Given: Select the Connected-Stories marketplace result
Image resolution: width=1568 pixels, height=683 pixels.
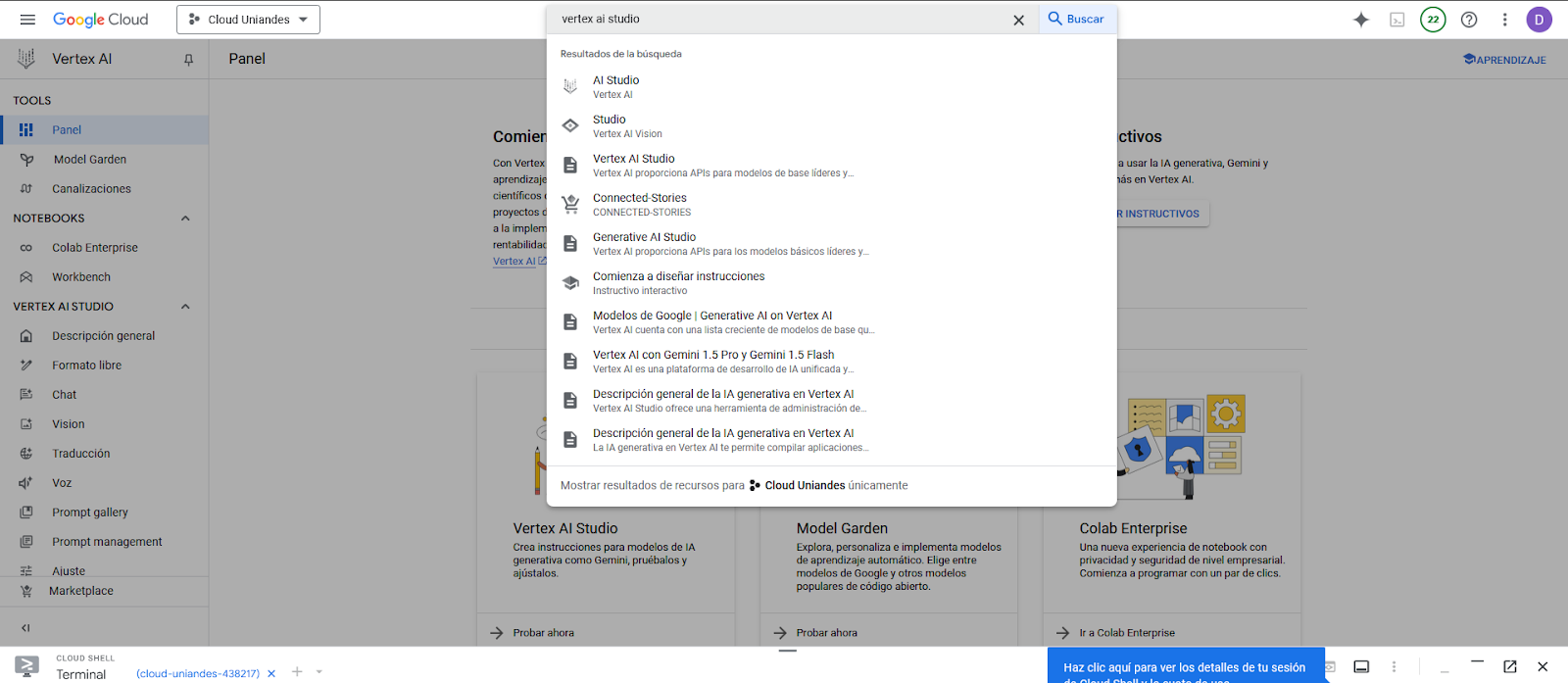Looking at the screenshot, I should coord(831,204).
